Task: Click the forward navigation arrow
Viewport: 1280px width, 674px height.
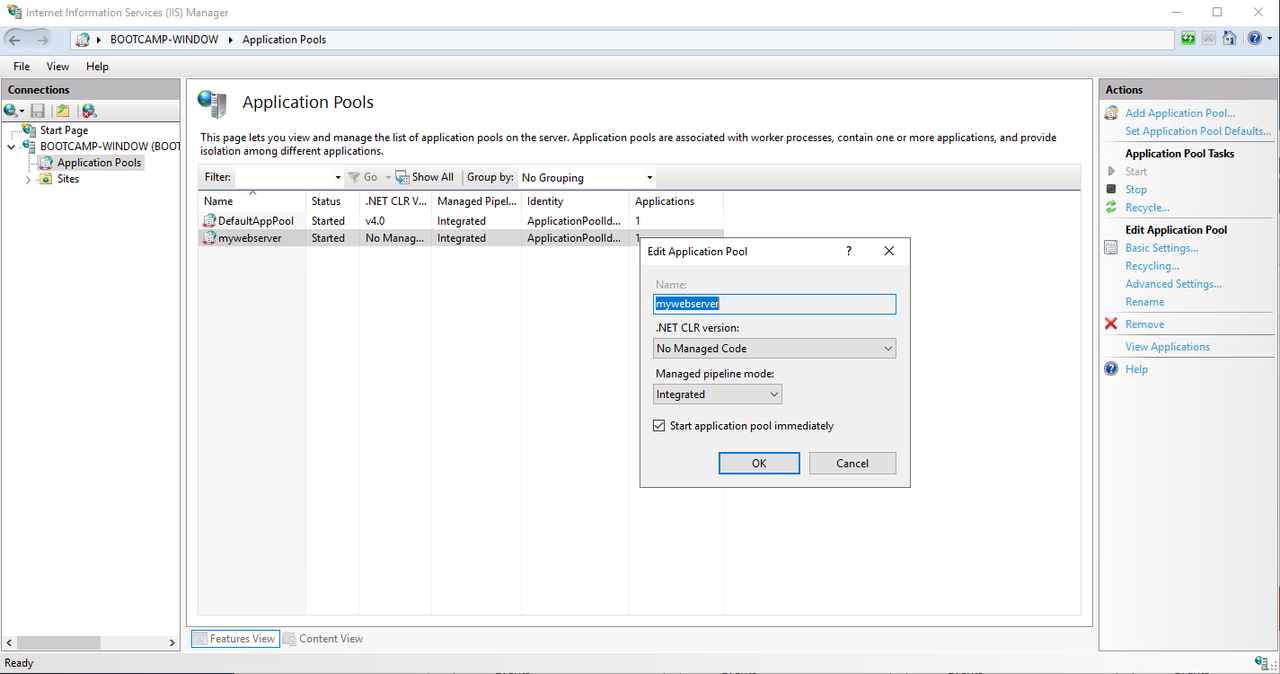Action: pos(41,39)
